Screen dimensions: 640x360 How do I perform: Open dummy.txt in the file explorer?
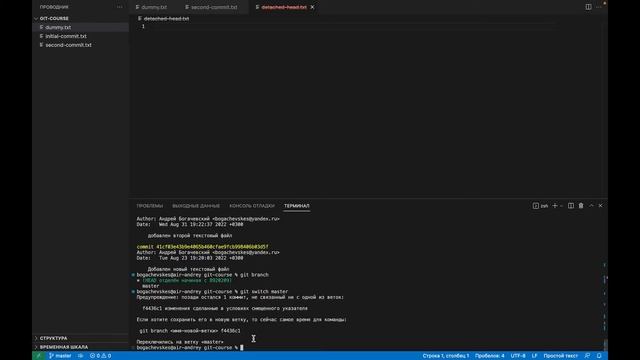pyautogui.click(x=81, y=27)
